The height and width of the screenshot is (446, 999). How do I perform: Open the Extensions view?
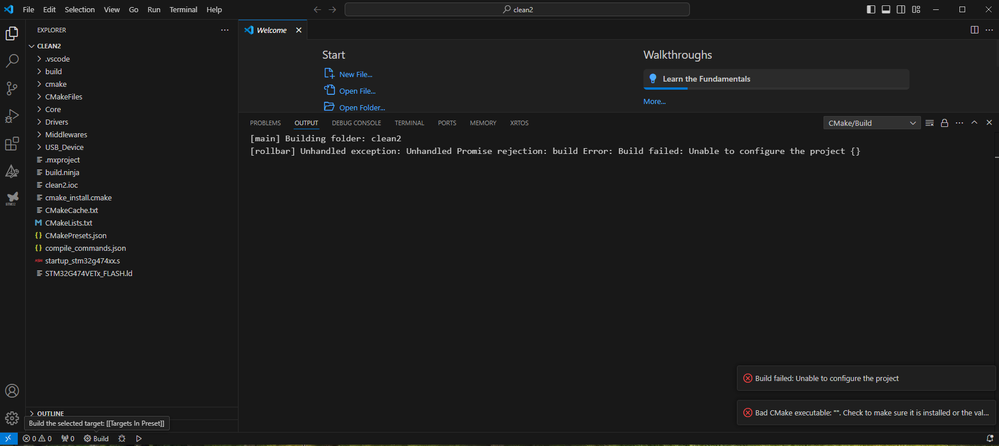click(x=12, y=144)
